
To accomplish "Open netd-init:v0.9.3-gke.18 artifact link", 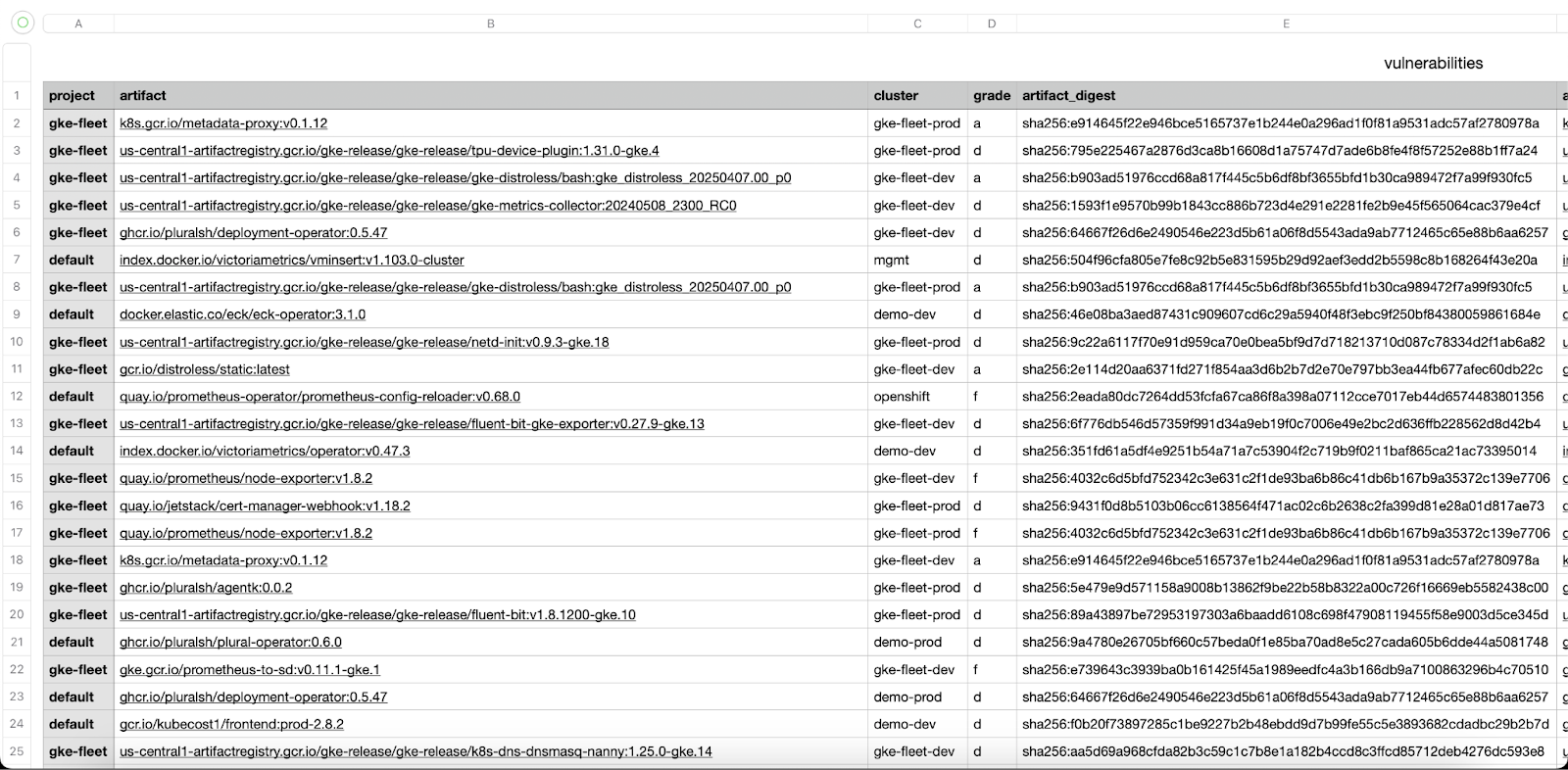I will click(x=365, y=342).
